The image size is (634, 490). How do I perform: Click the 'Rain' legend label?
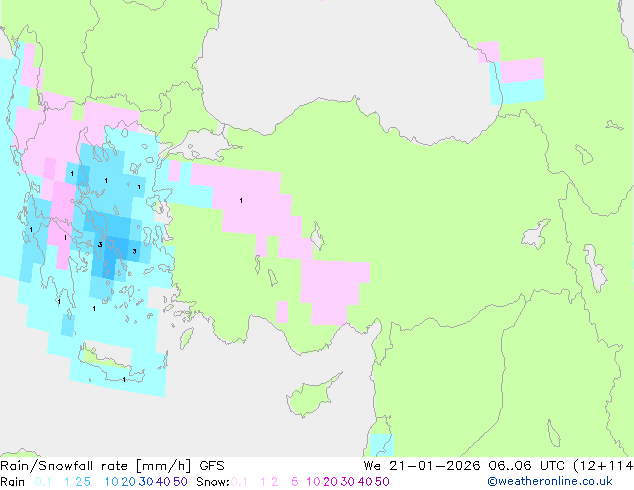(13, 482)
